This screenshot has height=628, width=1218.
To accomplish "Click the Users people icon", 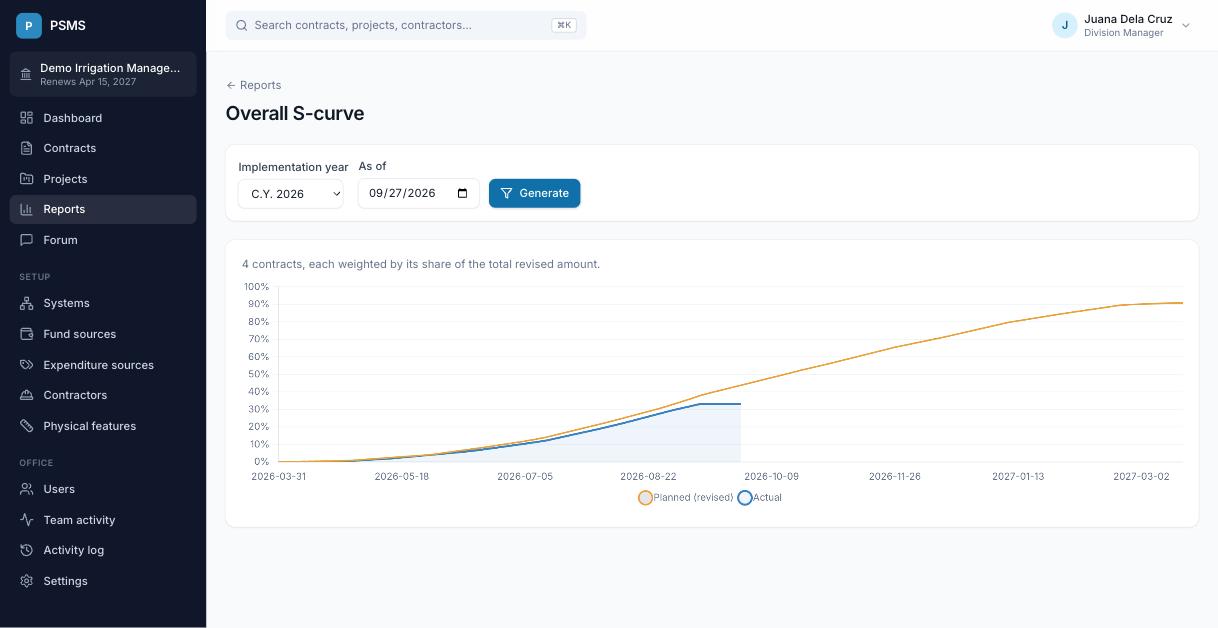I will pyautogui.click(x=27, y=489).
